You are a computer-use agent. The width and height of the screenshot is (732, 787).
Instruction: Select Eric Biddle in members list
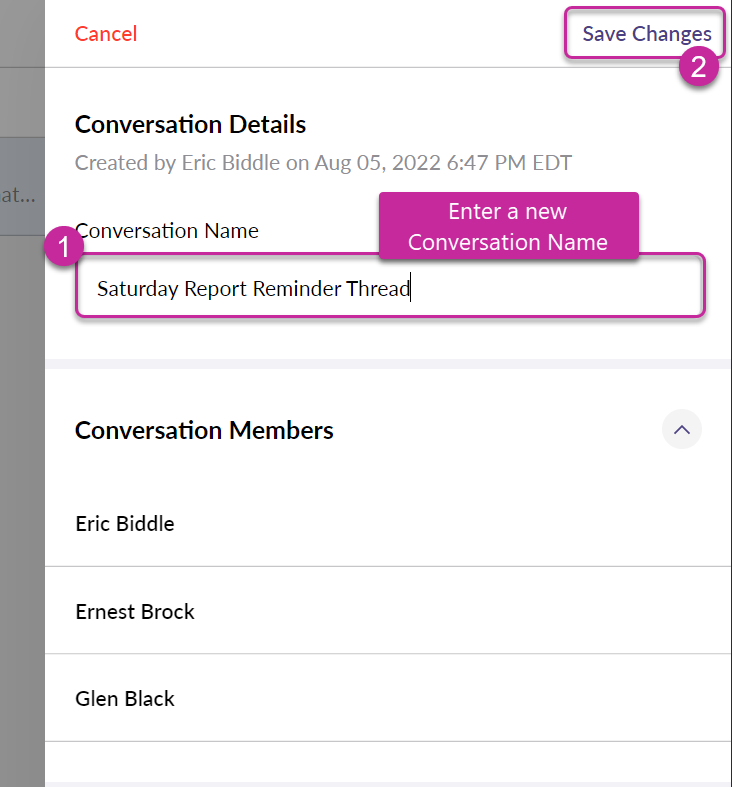tap(125, 523)
